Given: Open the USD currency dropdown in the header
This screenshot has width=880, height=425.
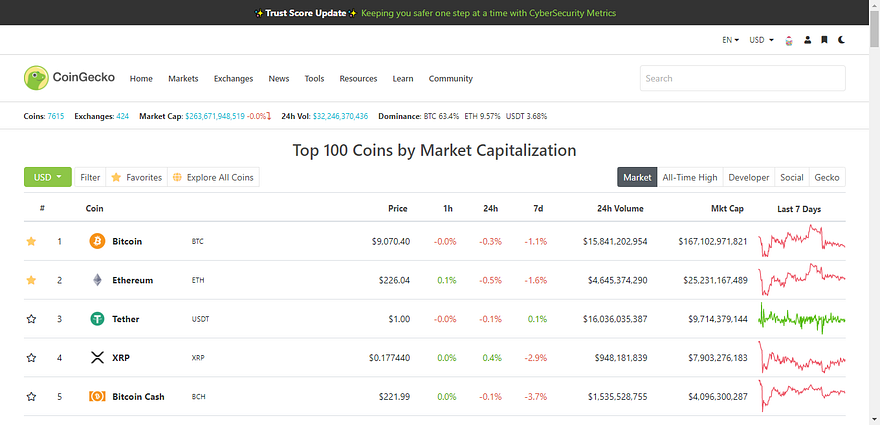Looking at the screenshot, I should click(x=761, y=40).
